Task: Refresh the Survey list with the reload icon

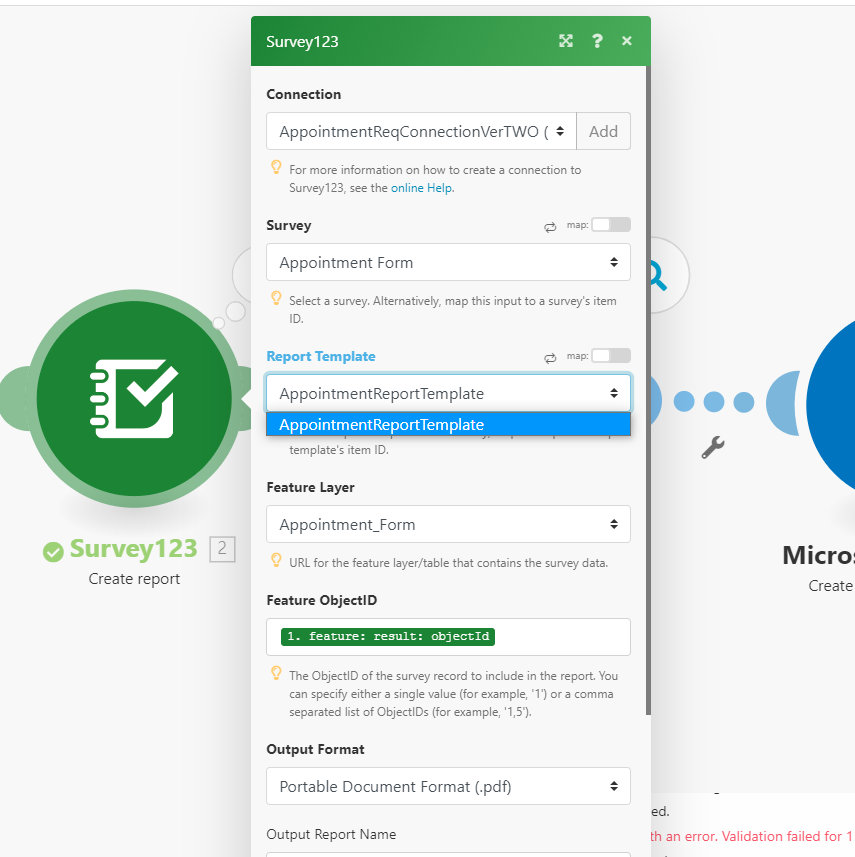Action: tap(550, 227)
